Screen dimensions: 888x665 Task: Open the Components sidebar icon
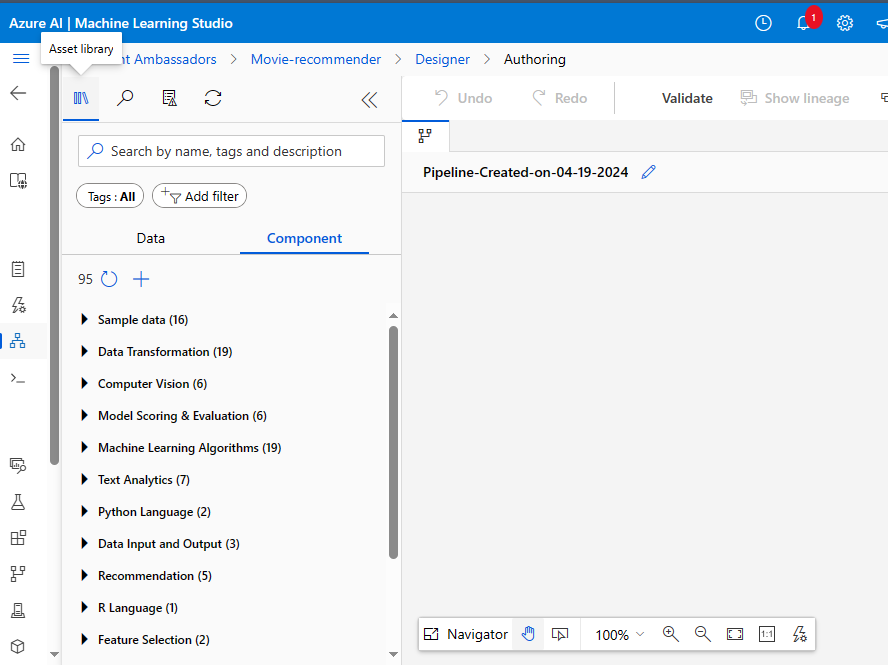click(x=18, y=538)
